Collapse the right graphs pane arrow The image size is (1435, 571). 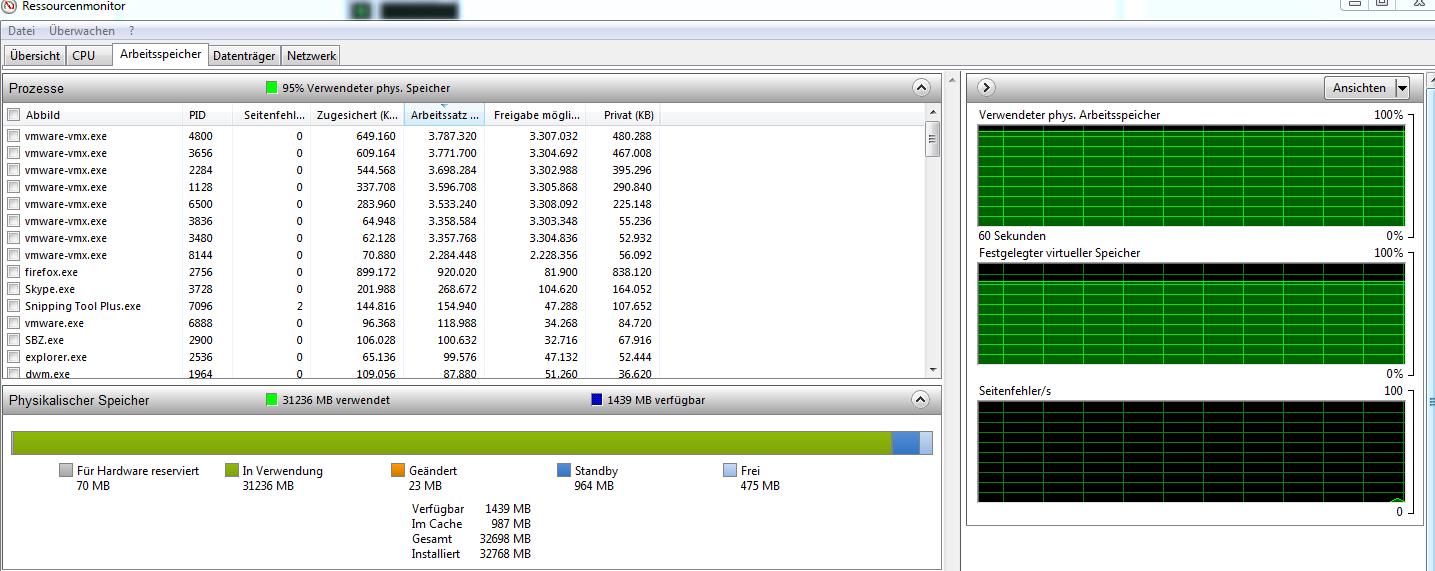[985, 88]
